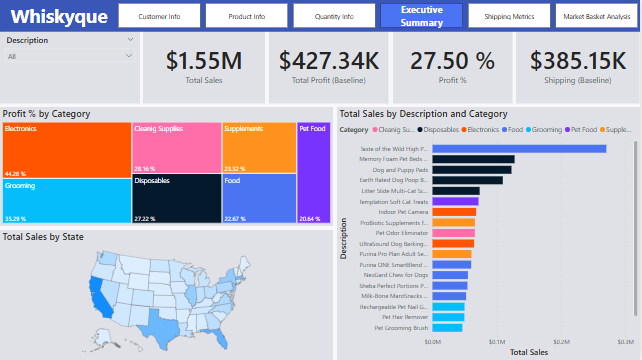
Task: Click the 'Description' y-axis title
Action: (x=343, y=238)
